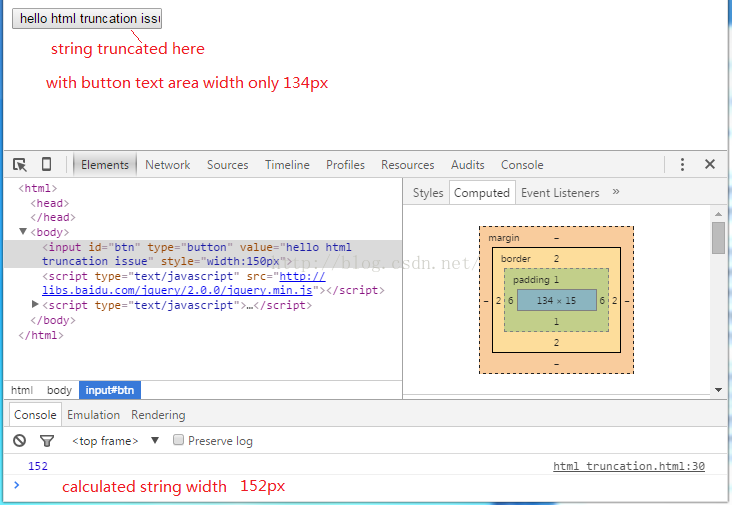The height and width of the screenshot is (505, 732).
Task: Select the closing /head tag row
Action: click(53, 217)
